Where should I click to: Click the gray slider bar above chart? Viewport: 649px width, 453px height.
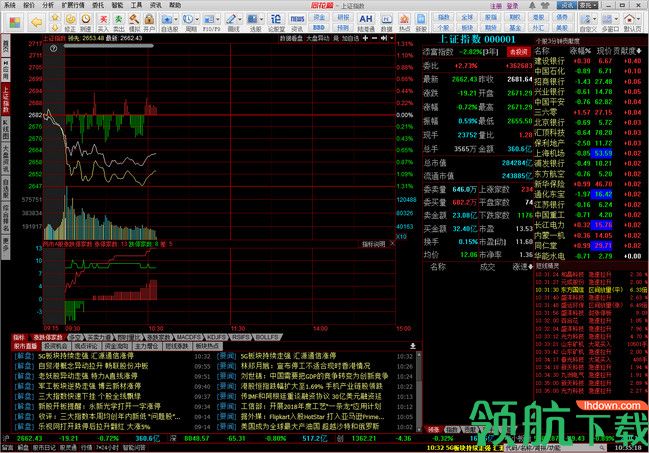pos(108,46)
